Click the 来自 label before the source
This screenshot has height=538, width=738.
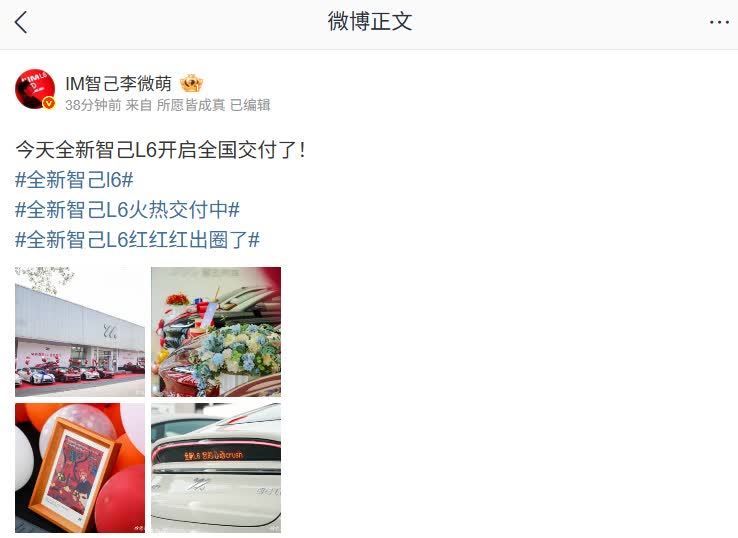click(139, 105)
